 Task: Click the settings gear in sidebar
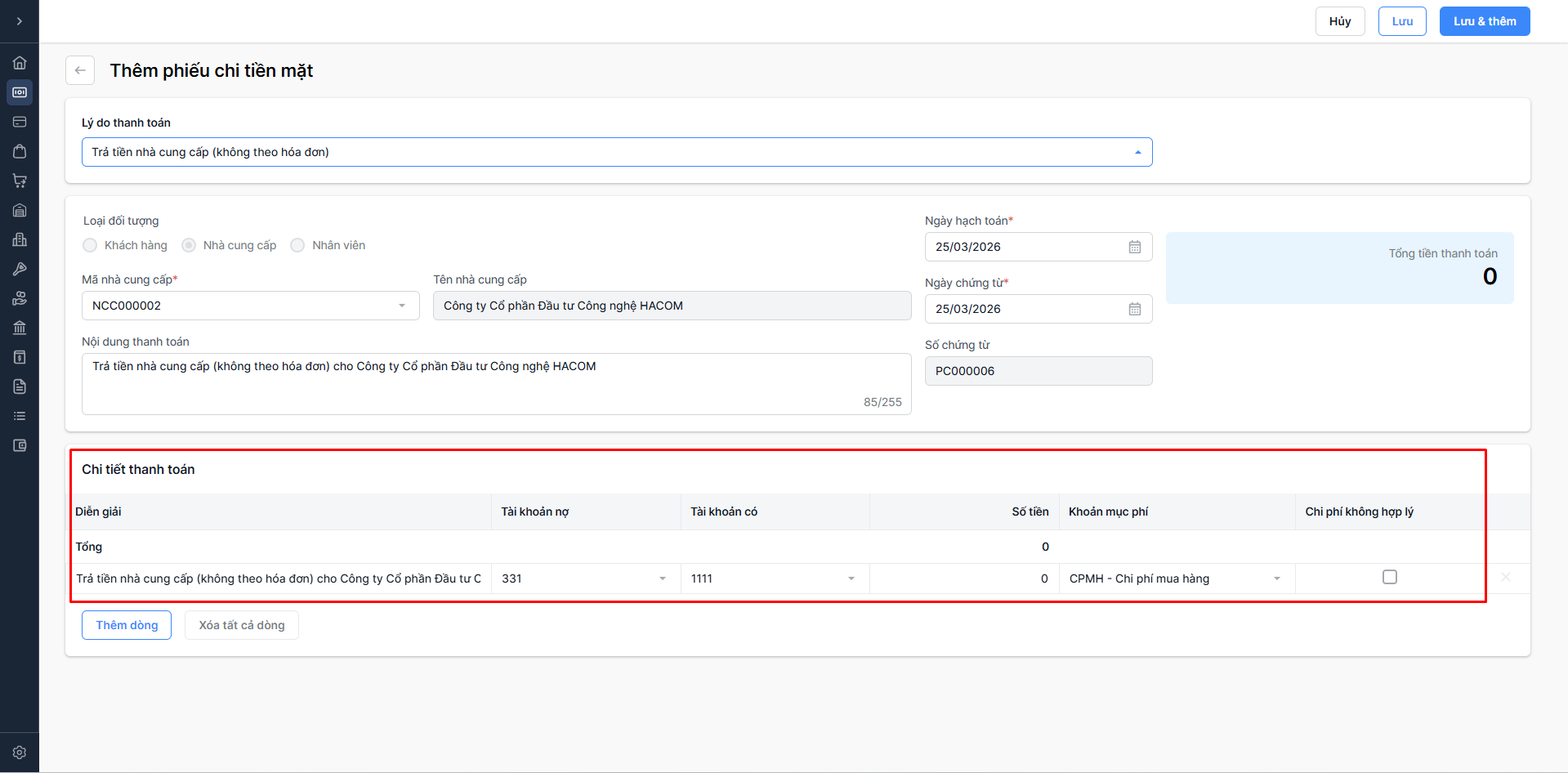pyautogui.click(x=20, y=753)
